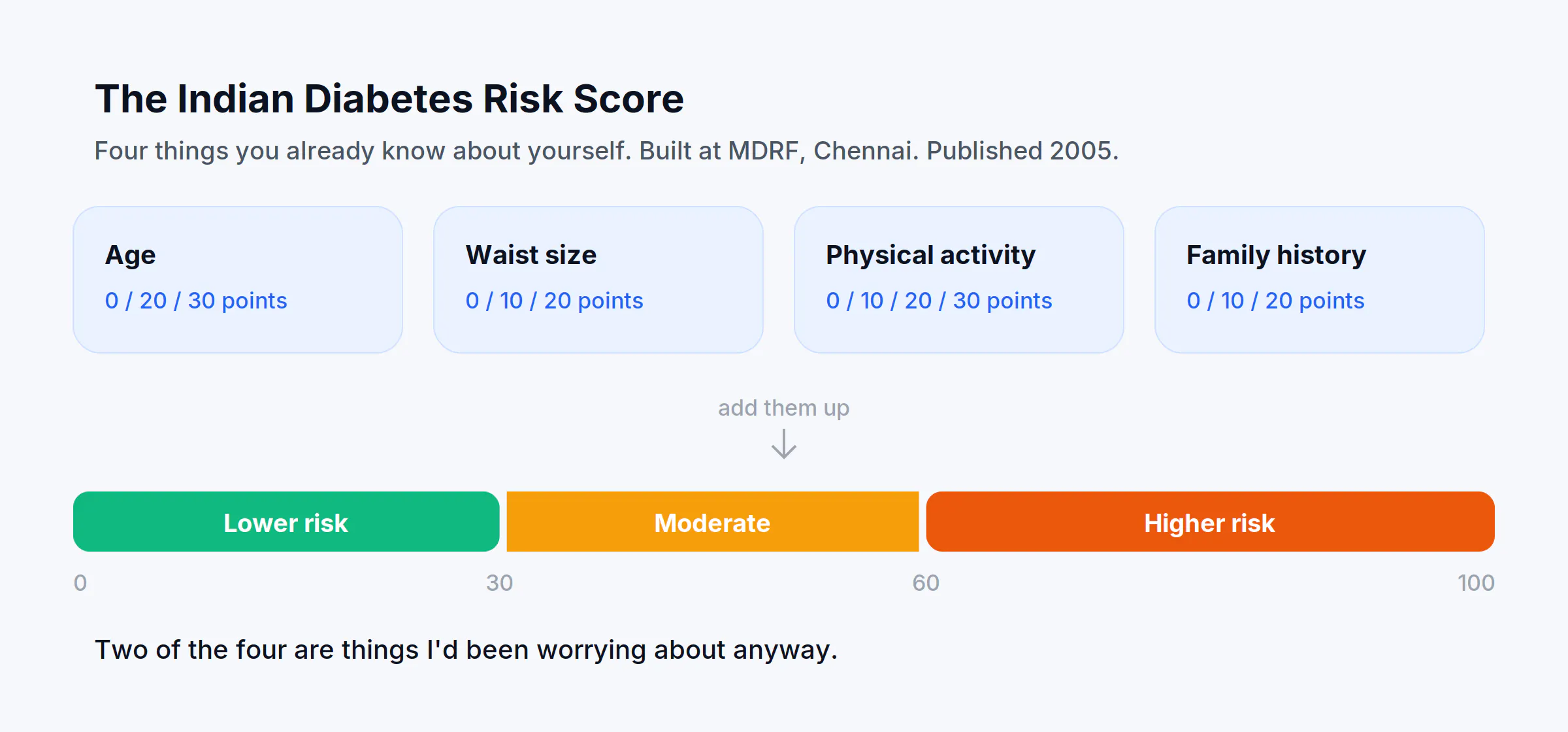
Task: Click the 100 scale marker
Action: click(x=1476, y=583)
